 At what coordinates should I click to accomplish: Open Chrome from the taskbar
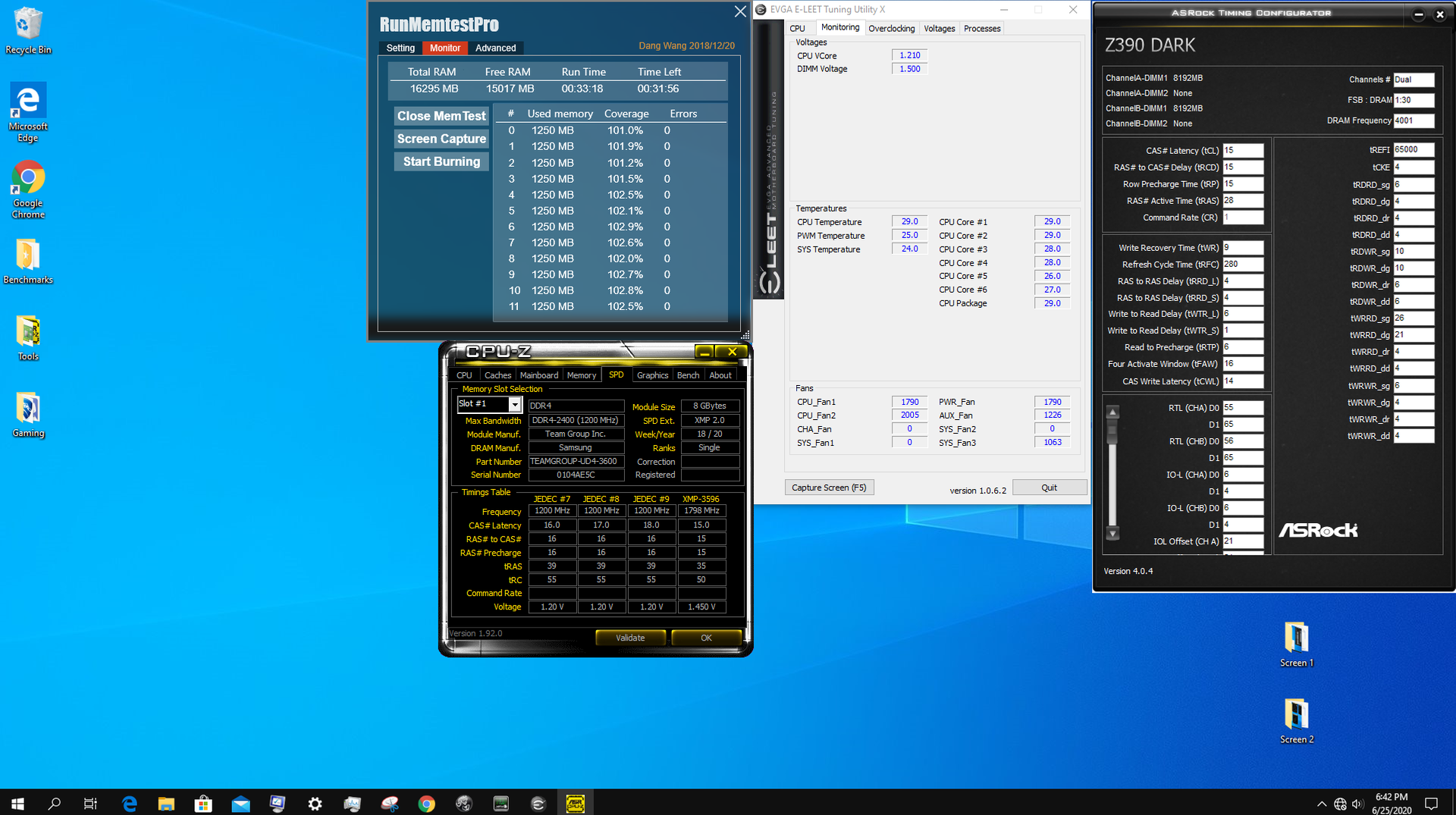point(426,803)
